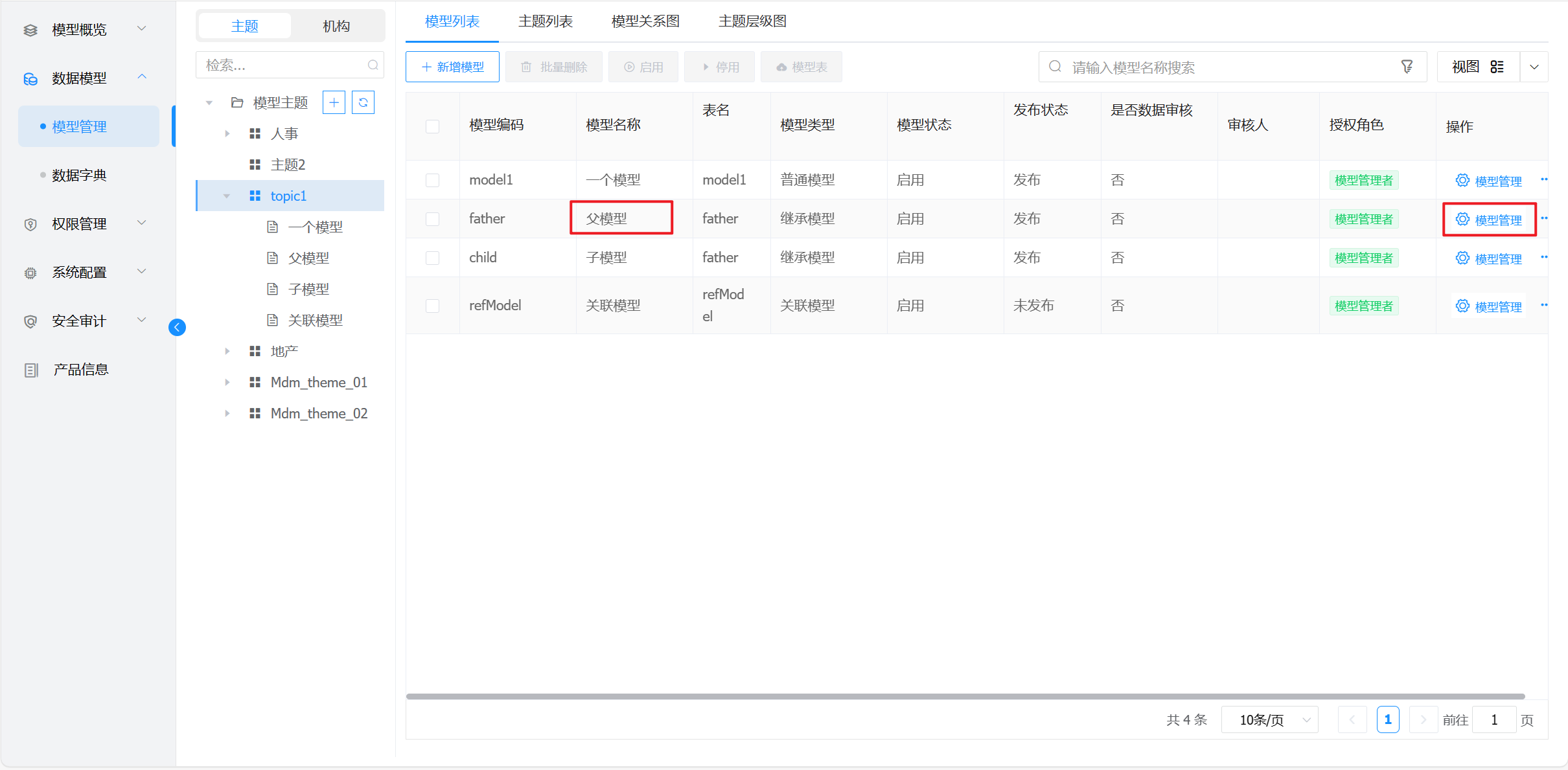Click the blue collapse-sidebar arrow button
The height and width of the screenshot is (770, 1568).
pyautogui.click(x=177, y=327)
